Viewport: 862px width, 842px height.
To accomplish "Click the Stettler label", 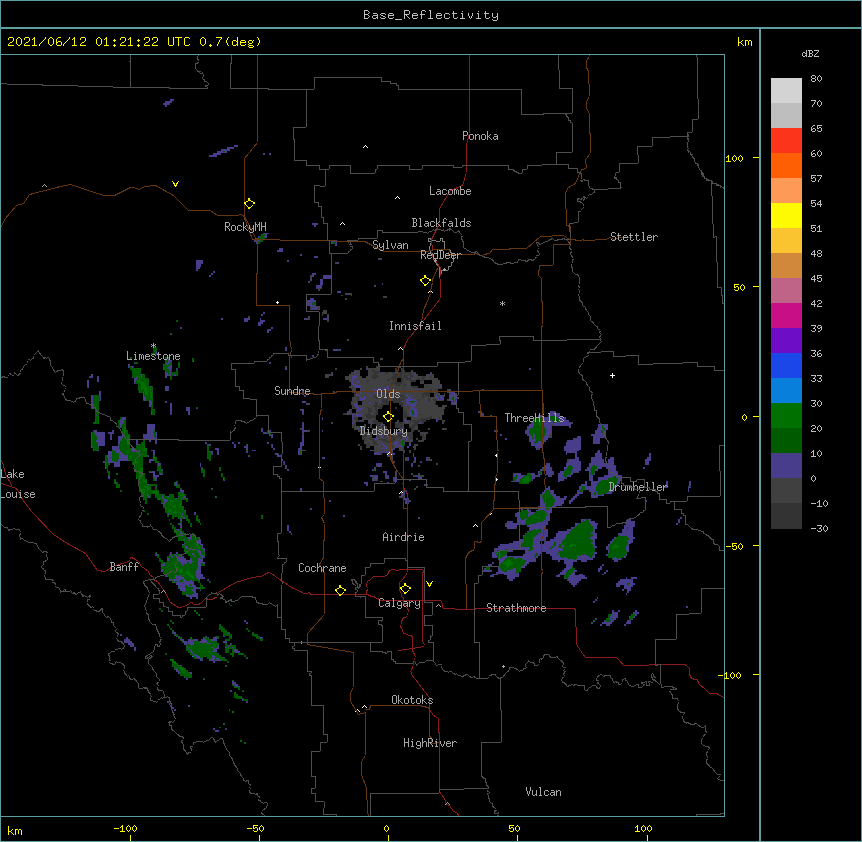I will coord(634,237).
